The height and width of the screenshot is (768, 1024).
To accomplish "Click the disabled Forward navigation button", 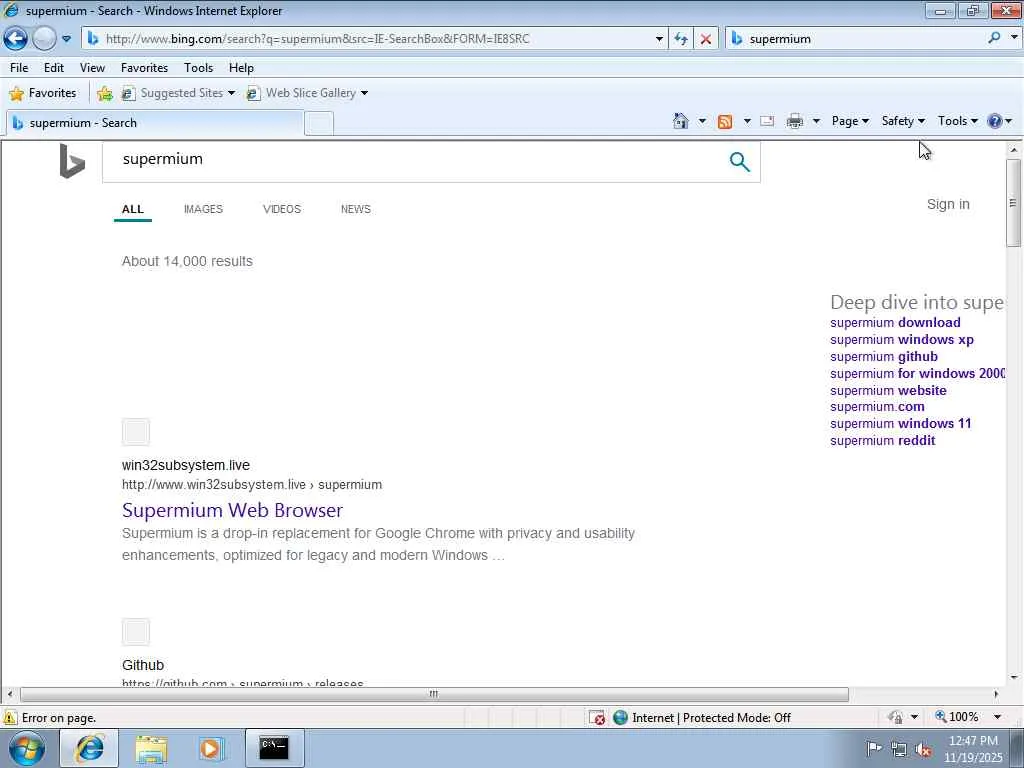I will point(44,39).
